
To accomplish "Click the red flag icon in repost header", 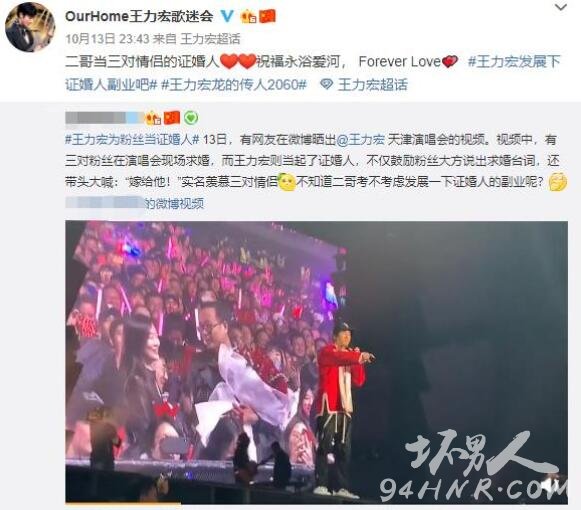I will pos(172,118).
